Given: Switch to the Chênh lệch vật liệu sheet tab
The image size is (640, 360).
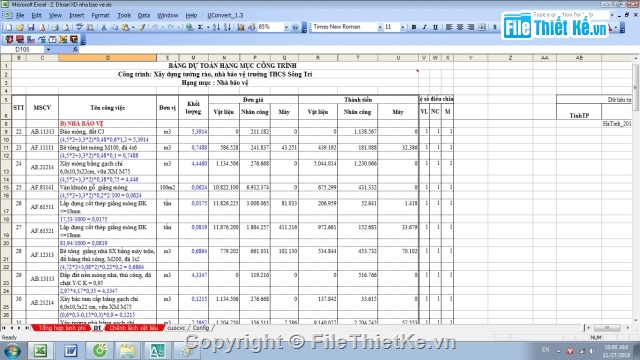Looking at the screenshot, I should pyautogui.click(x=133, y=328).
